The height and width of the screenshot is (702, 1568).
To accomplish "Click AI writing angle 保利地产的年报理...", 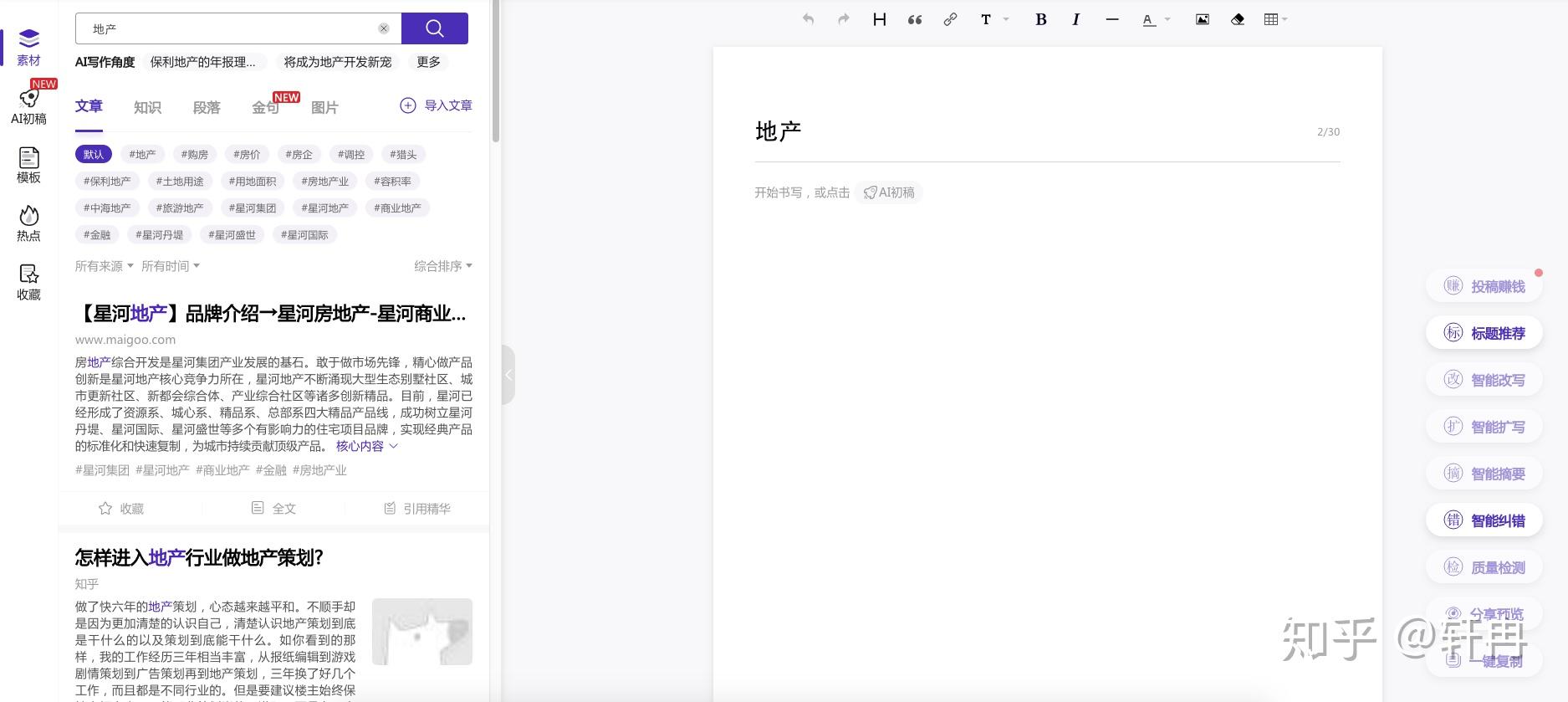I will point(203,62).
